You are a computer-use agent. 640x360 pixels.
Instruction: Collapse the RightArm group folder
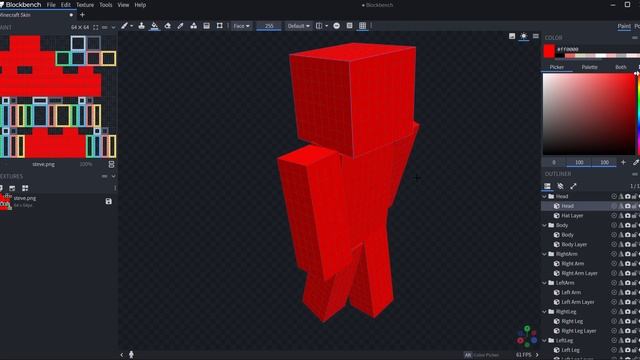[544, 254]
